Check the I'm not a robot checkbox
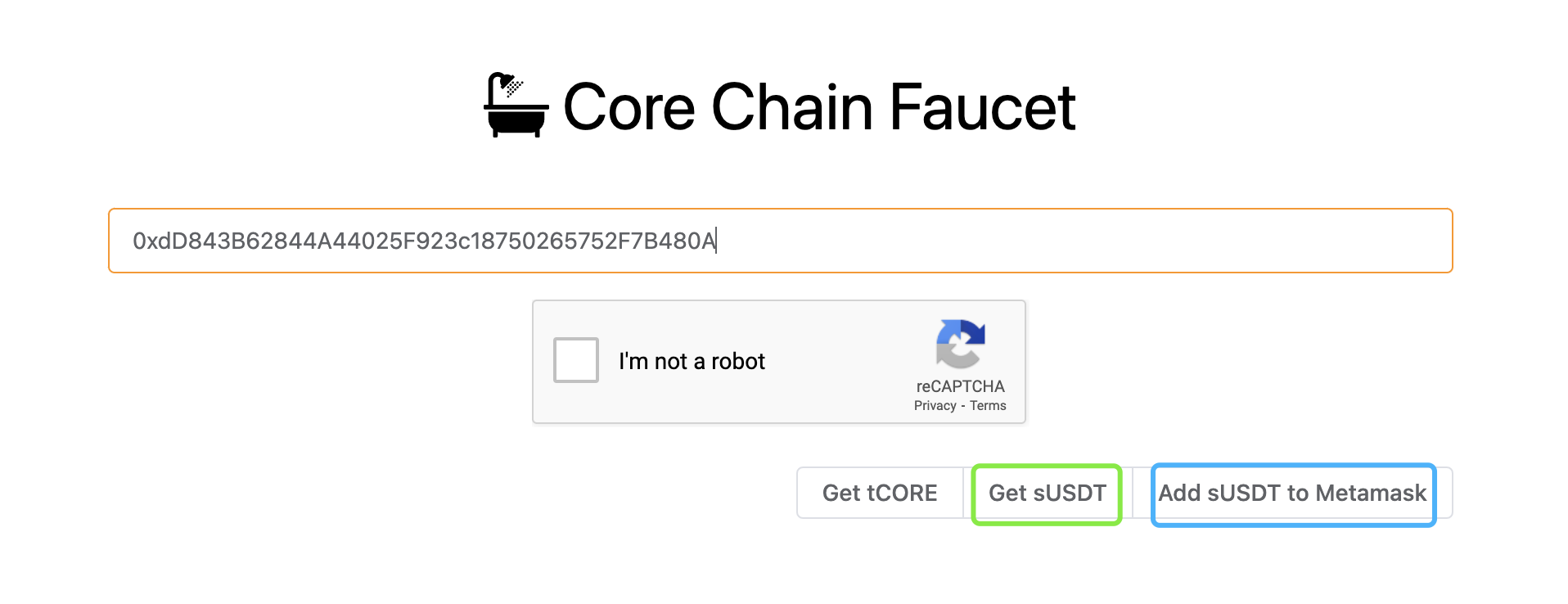Image resolution: width=1568 pixels, height=604 pixels. [576, 360]
